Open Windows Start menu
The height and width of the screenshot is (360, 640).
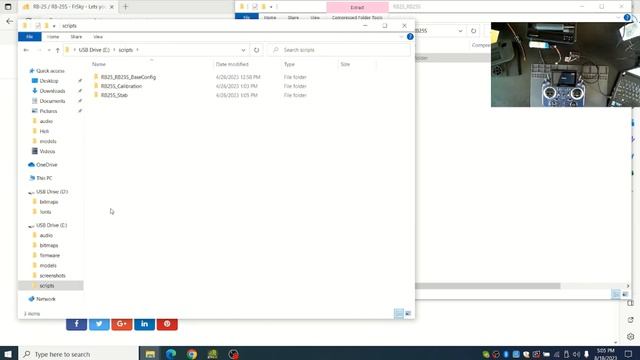[x=8, y=354]
